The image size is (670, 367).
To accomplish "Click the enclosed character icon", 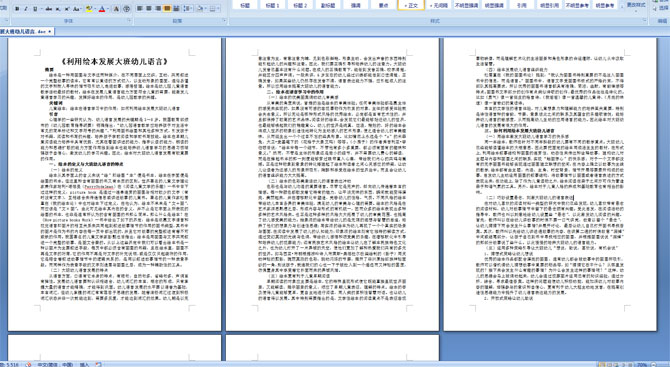I will (x=126, y=9).
